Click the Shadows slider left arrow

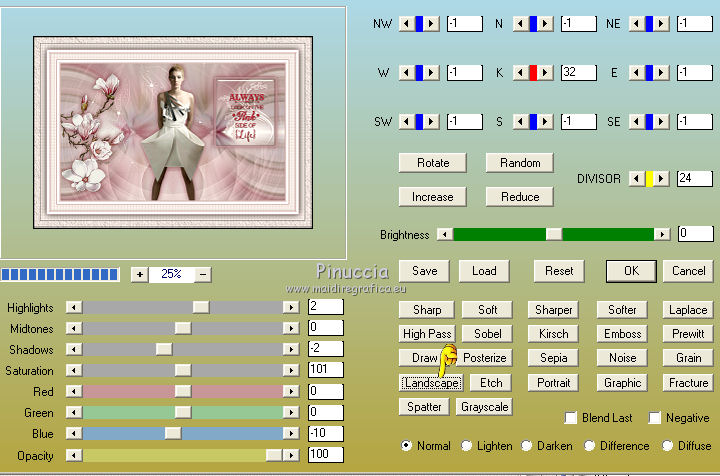[x=74, y=349]
